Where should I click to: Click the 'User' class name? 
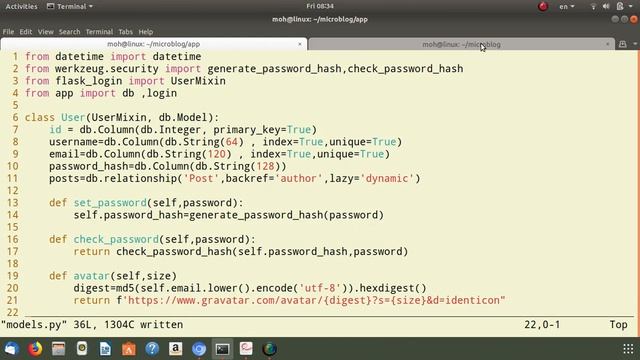[73, 118]
